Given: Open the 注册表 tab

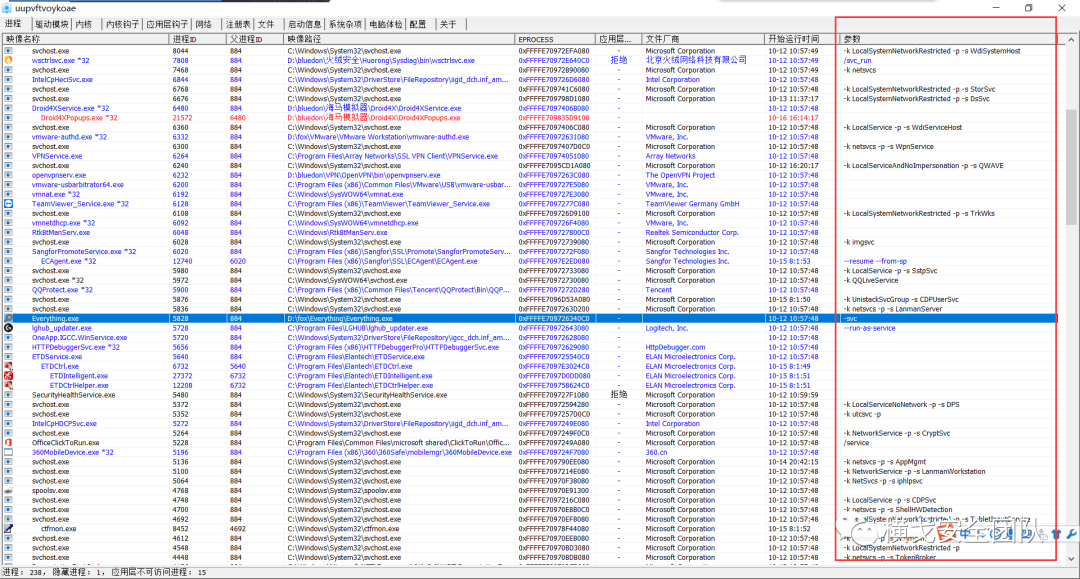Looking at the screenshot, I should (x=238, y=24).
